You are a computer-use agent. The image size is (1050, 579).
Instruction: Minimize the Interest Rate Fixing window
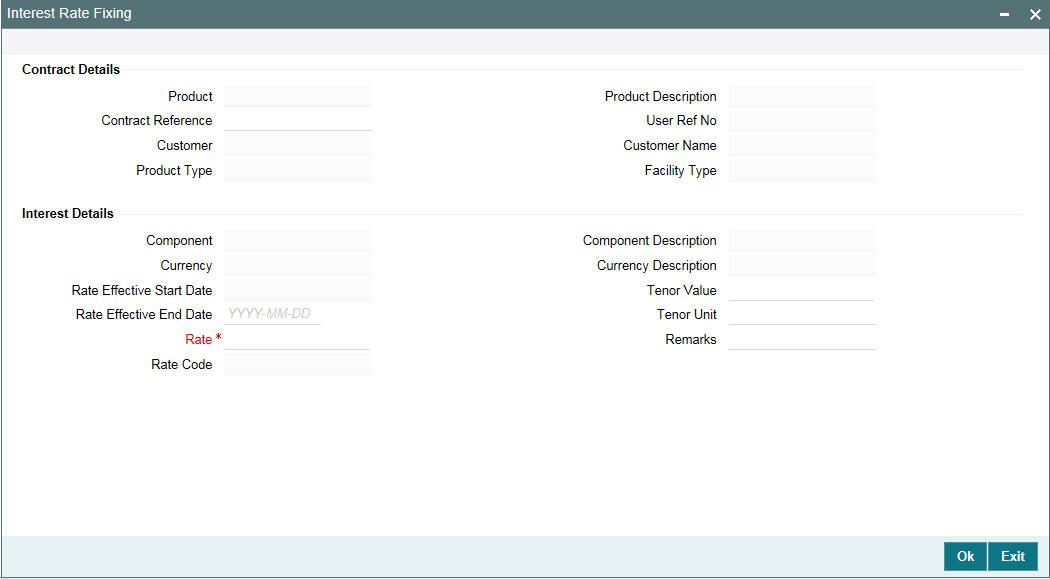pos(1004,14)
